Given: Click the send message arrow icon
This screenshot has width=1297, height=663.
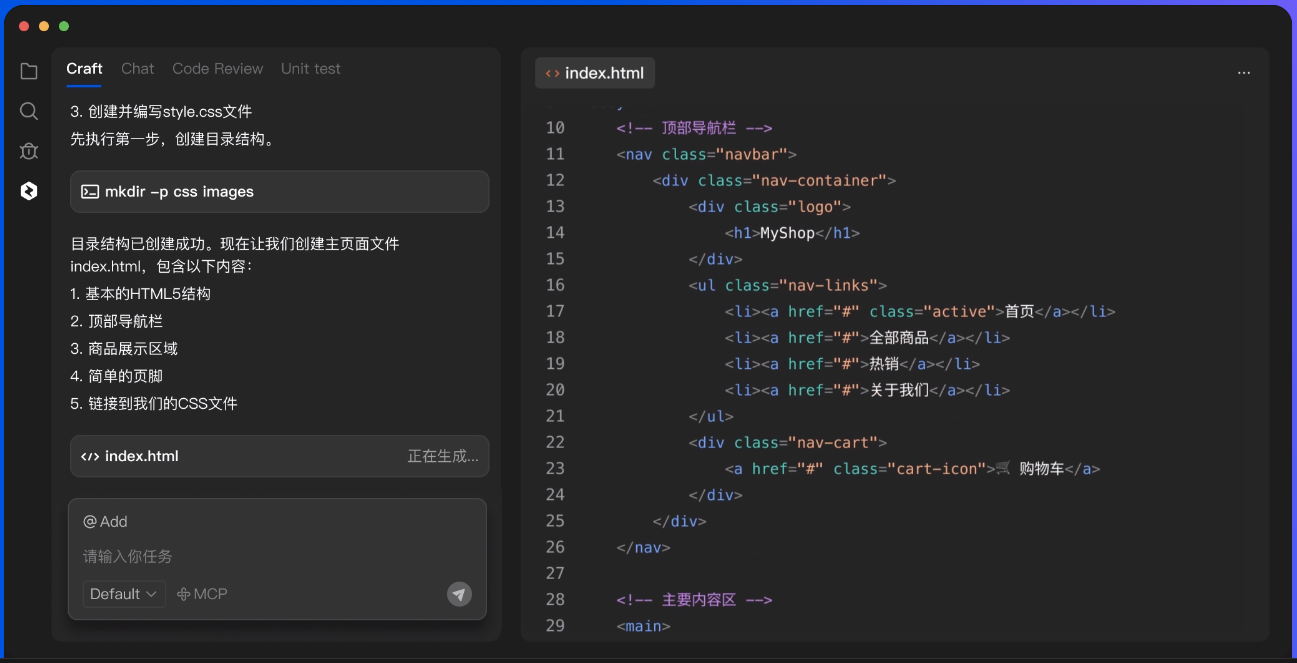Looking at the screenshot, I should coord(459,594).
